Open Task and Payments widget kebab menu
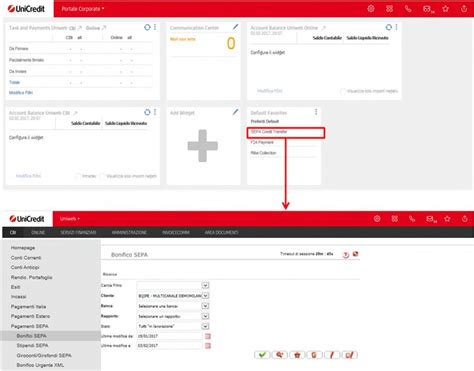This screenshot has width=474, height=371. point(155,27)
